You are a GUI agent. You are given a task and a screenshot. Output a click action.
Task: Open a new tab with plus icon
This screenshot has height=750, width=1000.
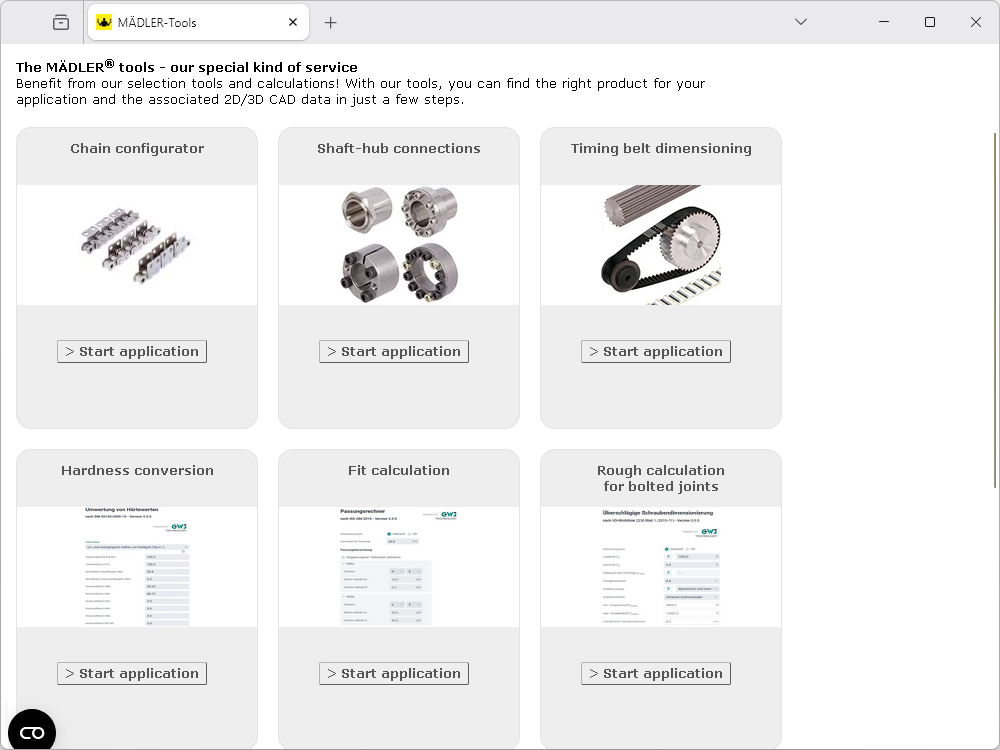[331, 22]
